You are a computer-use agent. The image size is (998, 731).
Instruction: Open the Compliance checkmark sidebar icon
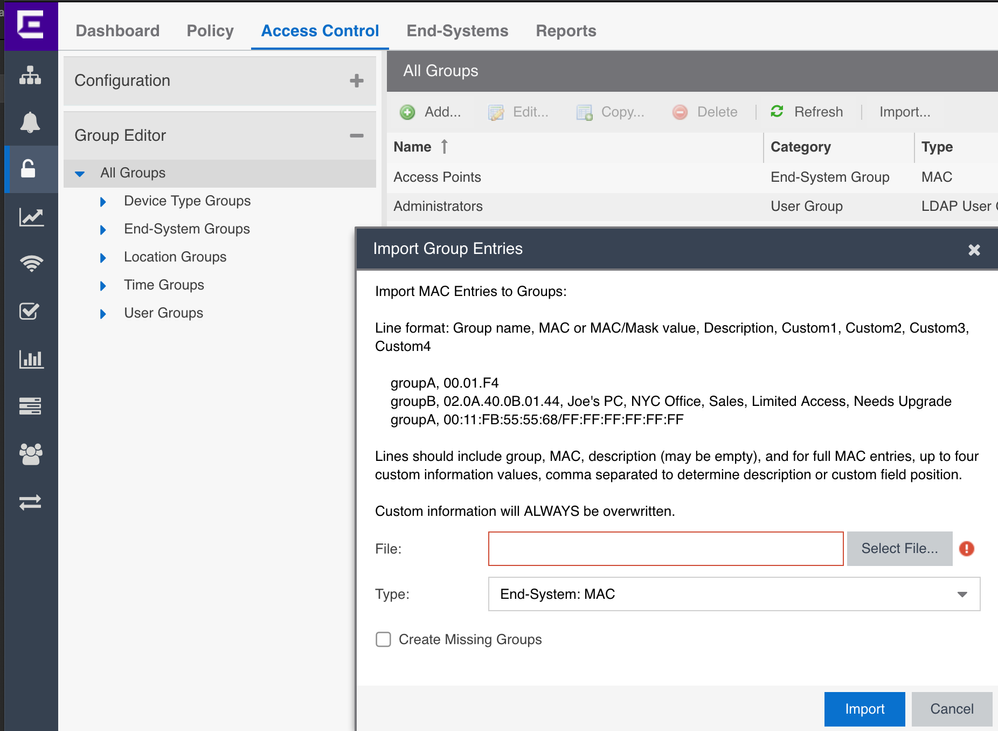coord(30,311)
